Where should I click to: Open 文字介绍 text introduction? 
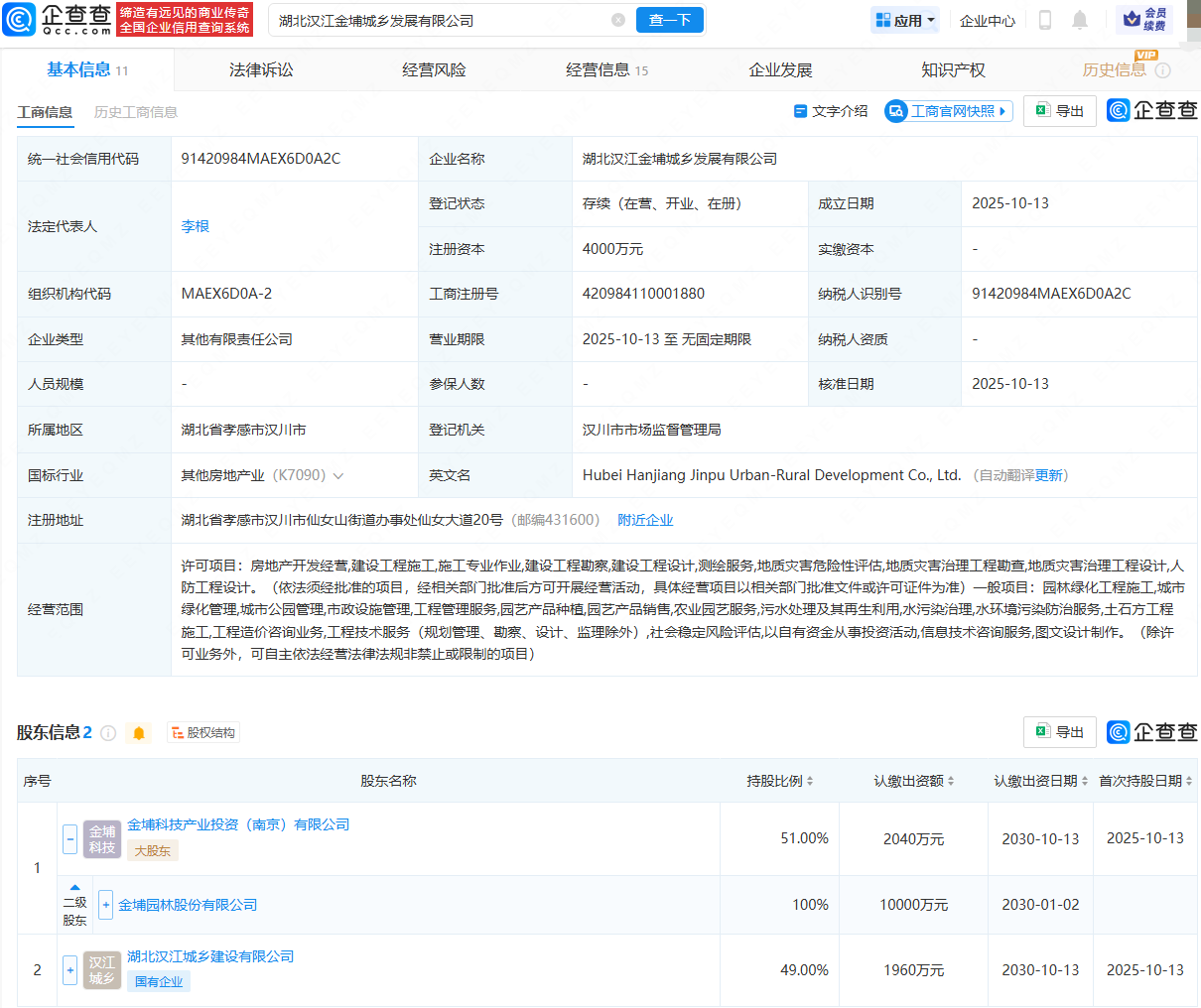831,111
